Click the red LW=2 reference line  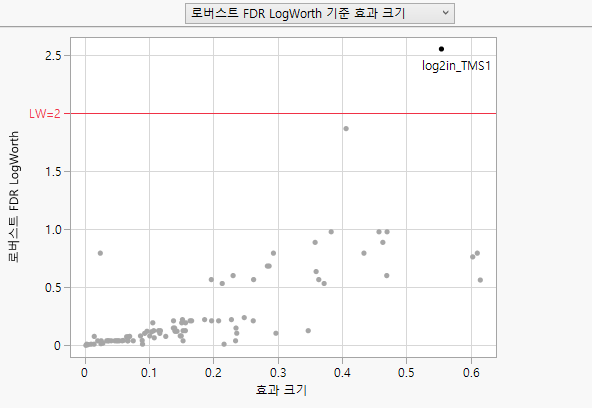(x=283, y=113)
